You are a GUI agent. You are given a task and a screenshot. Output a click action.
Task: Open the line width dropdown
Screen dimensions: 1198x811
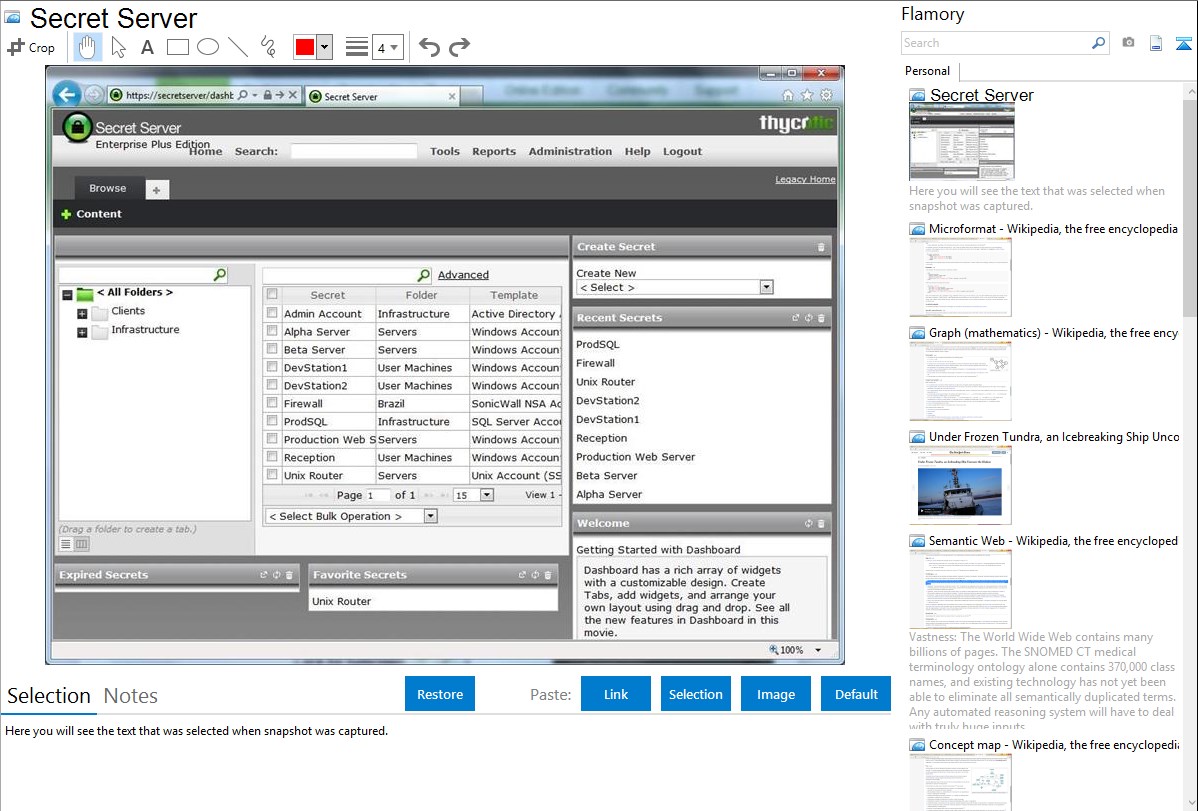(x=387, y=47)
